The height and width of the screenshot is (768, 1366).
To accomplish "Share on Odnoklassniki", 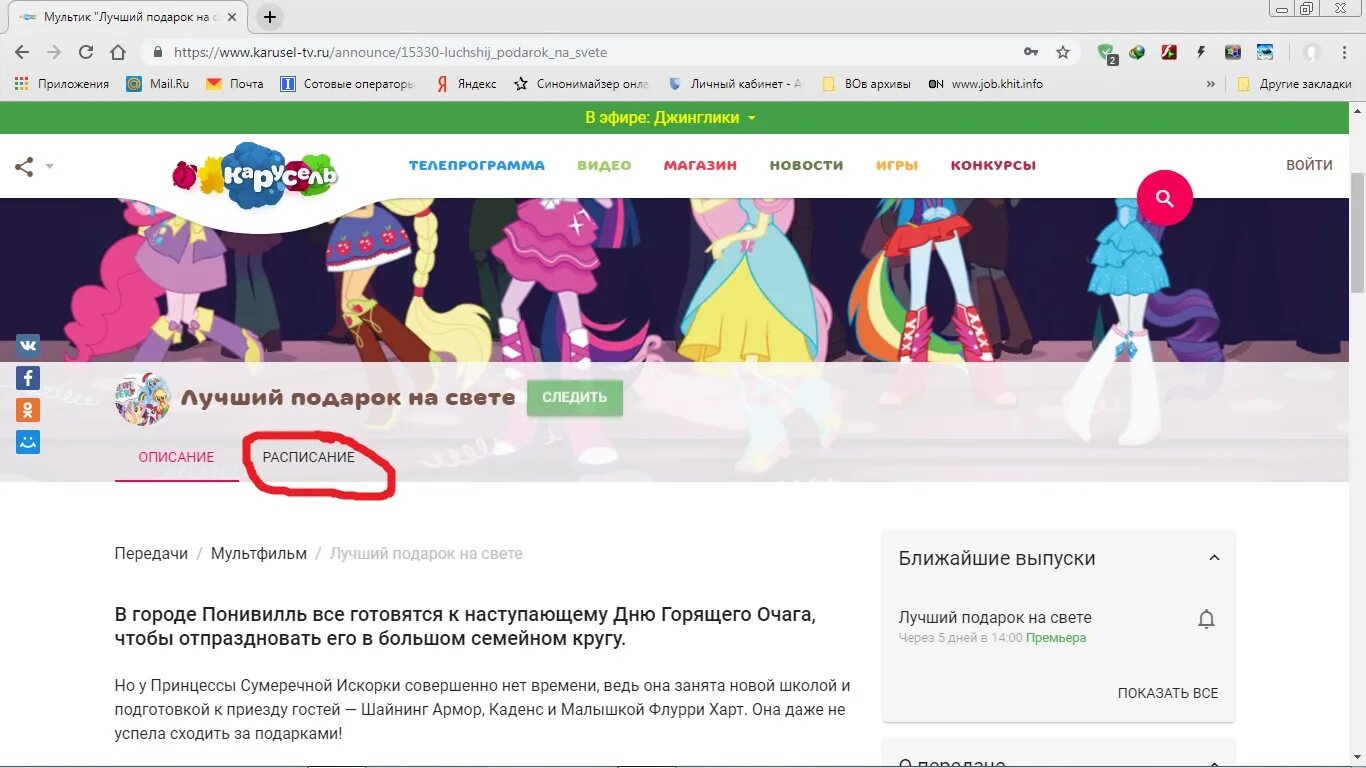I will point(28,410).
